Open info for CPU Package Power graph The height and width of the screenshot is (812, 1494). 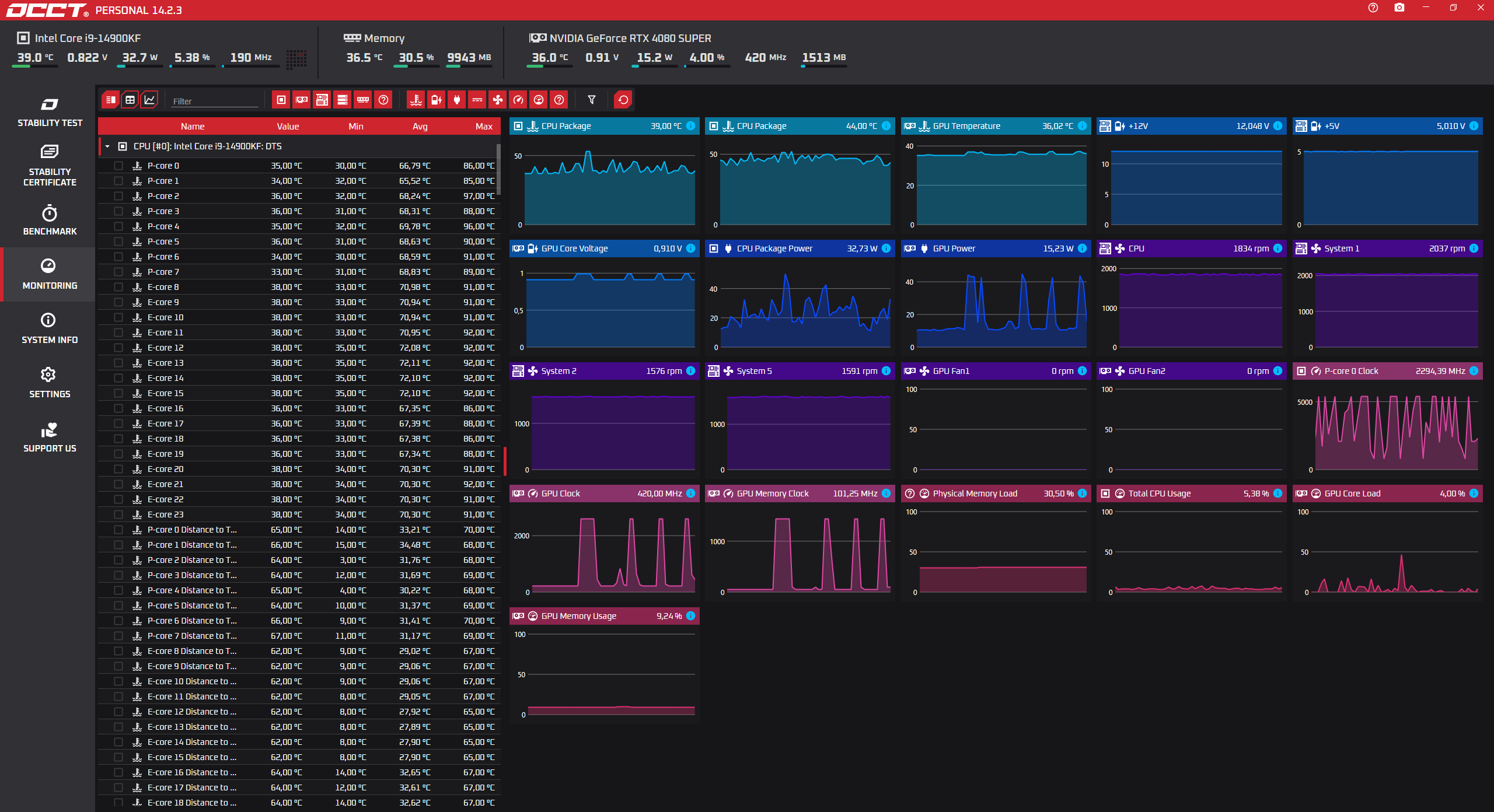(x=886, y=249)
